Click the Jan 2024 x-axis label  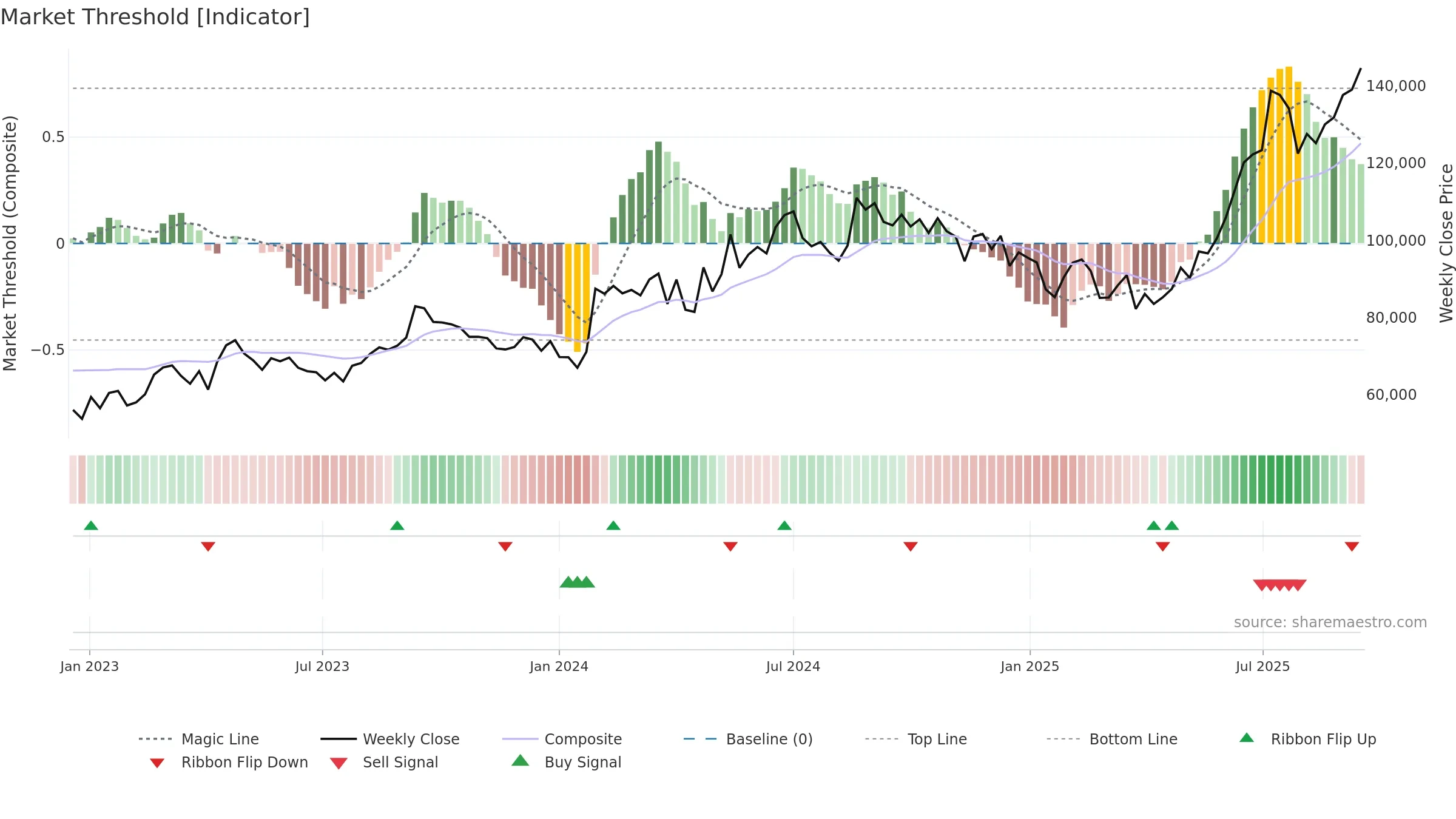[x=559, y=667]
